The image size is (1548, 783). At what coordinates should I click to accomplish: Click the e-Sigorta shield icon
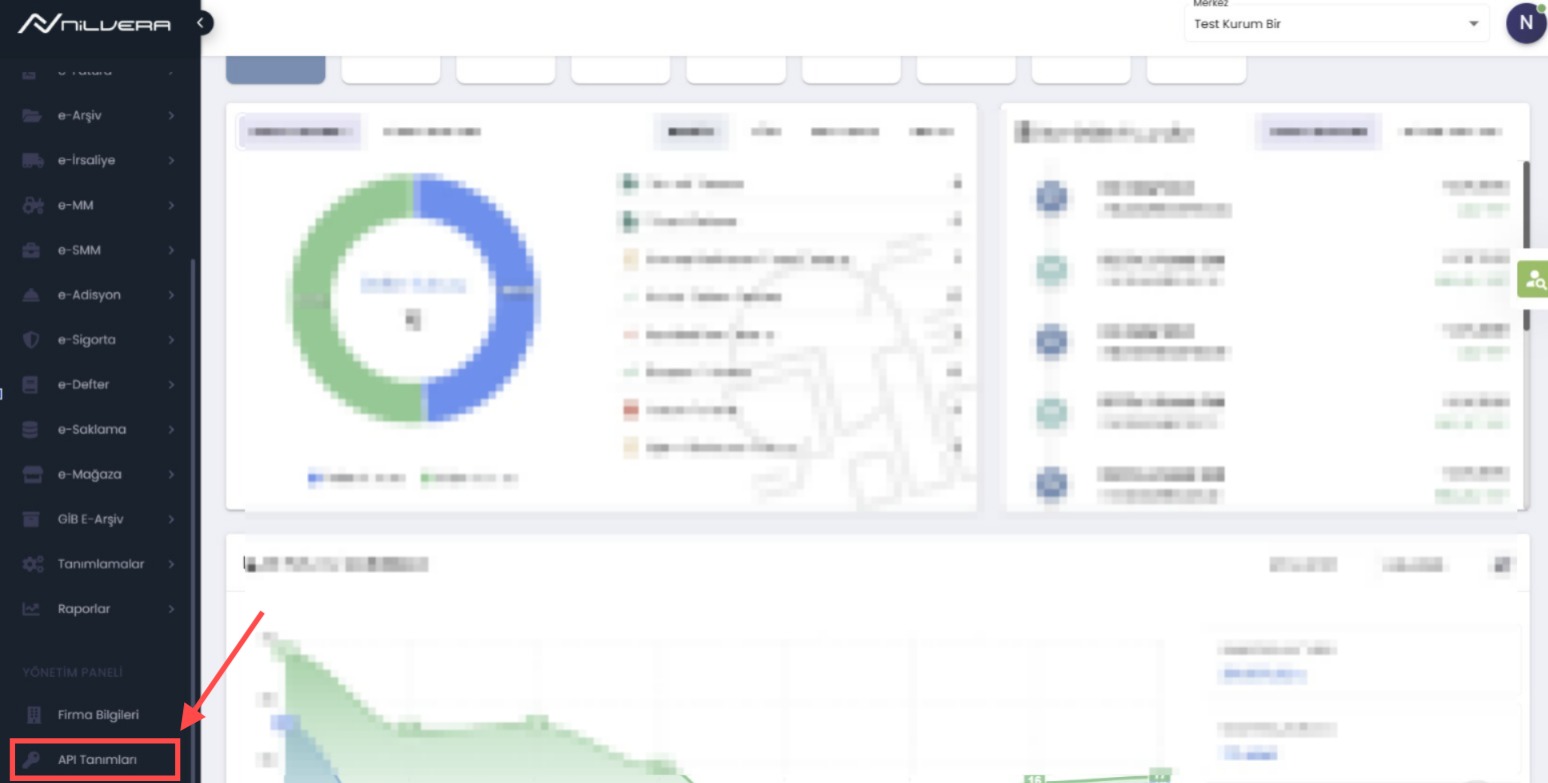coord(31,340)
